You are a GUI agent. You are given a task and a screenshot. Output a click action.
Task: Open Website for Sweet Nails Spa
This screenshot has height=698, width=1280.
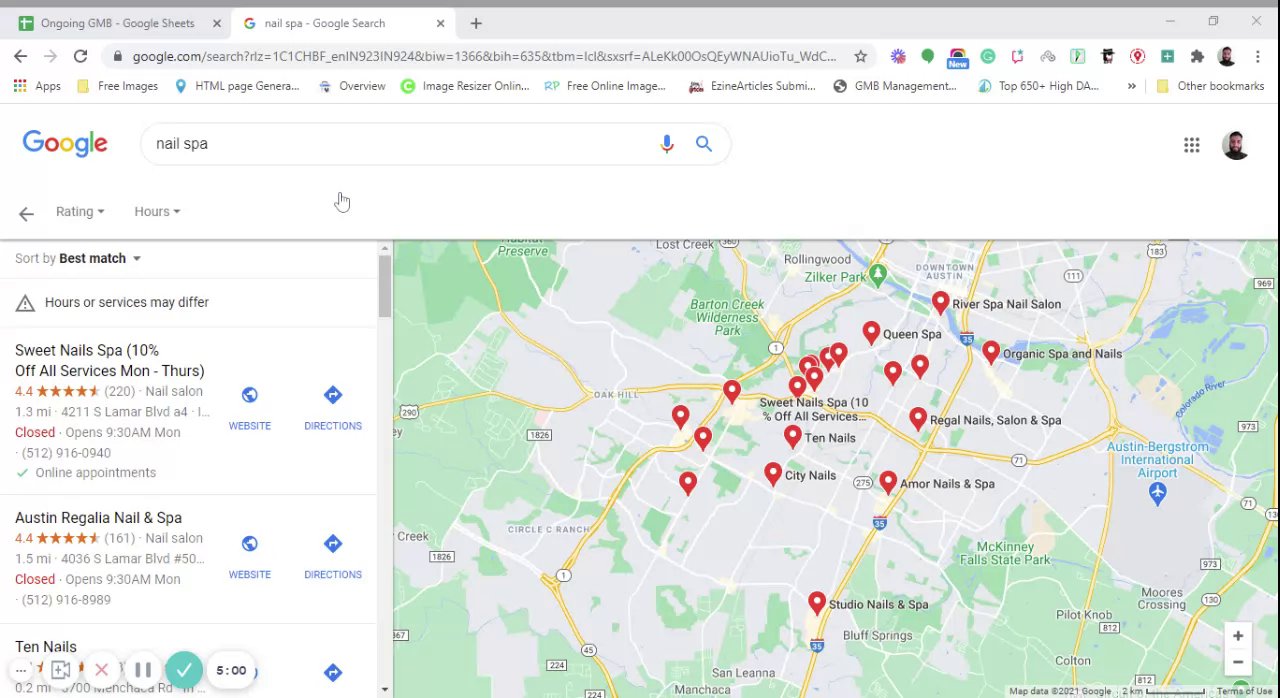249,408
